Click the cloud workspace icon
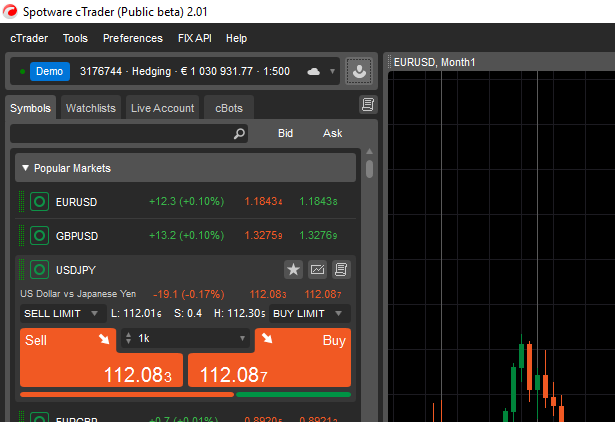 click(x=313, y=71)
